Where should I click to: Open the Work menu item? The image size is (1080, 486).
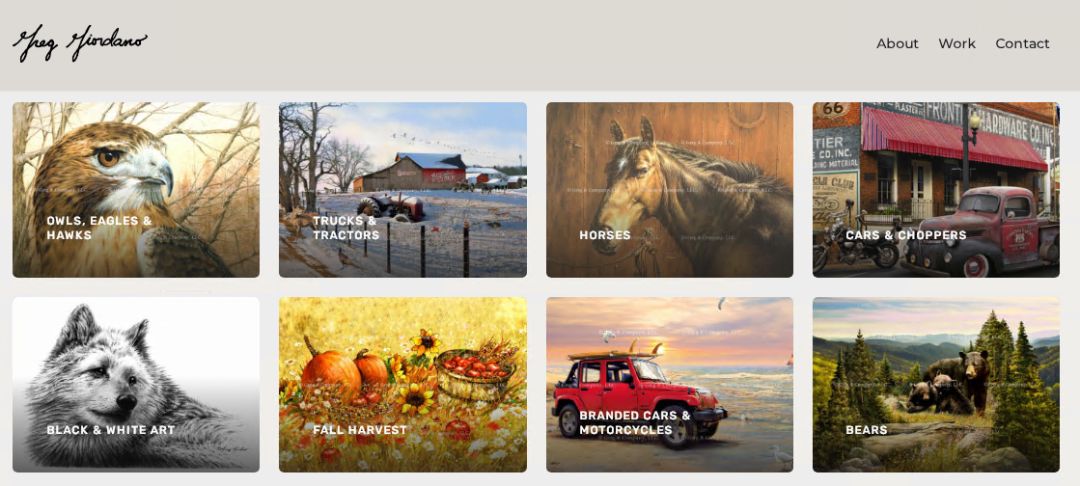pyautogui.click(x=957, y=43)
